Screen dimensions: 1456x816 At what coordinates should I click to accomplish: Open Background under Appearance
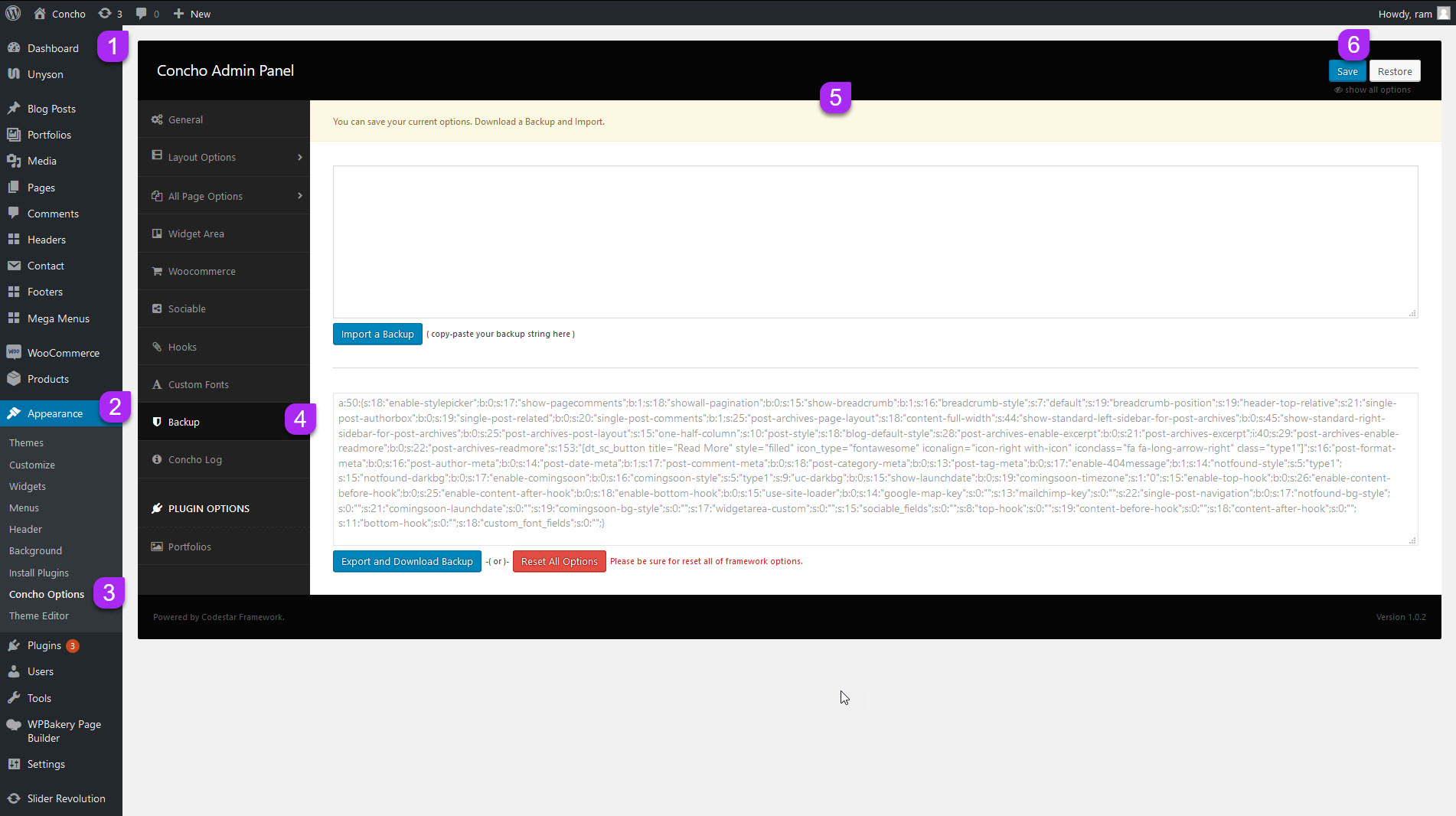pyautogui.click(x=35, y=550)
